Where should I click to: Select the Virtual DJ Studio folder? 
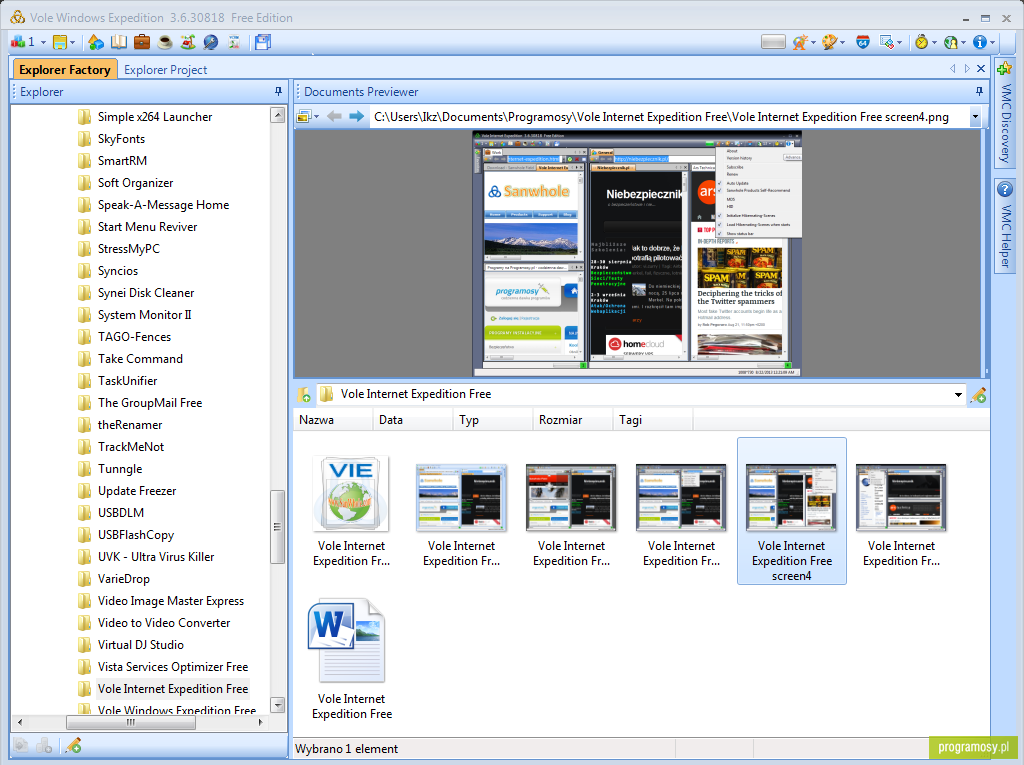point(140,645)
